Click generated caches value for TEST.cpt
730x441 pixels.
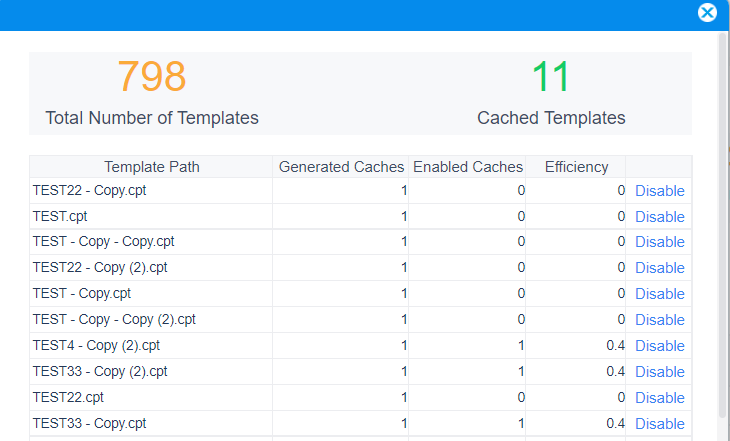click(404, 217)
